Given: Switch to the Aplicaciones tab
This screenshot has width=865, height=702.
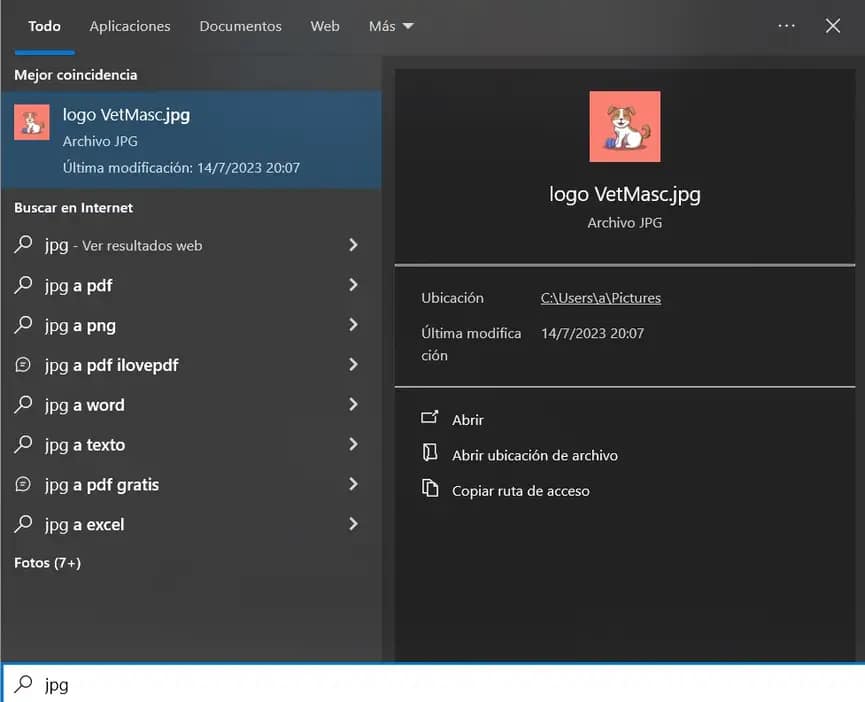Looking at the screenshot, I should click(129, 26).
